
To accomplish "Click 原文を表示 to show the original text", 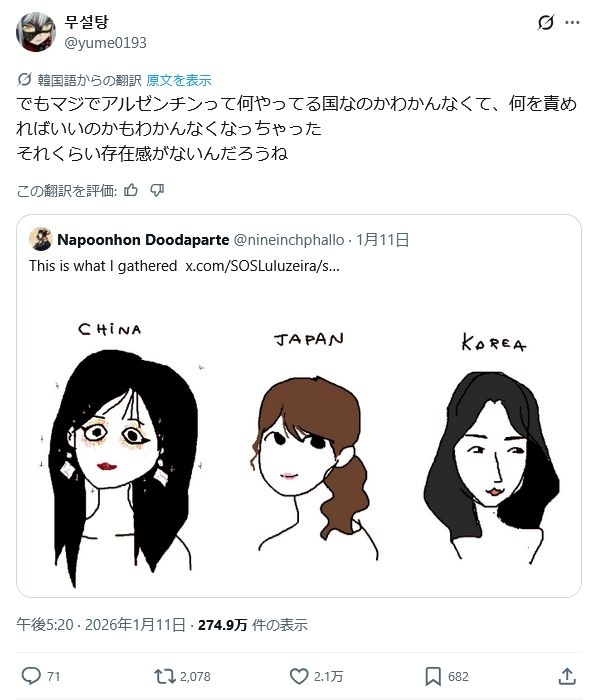I will (179, 80).
